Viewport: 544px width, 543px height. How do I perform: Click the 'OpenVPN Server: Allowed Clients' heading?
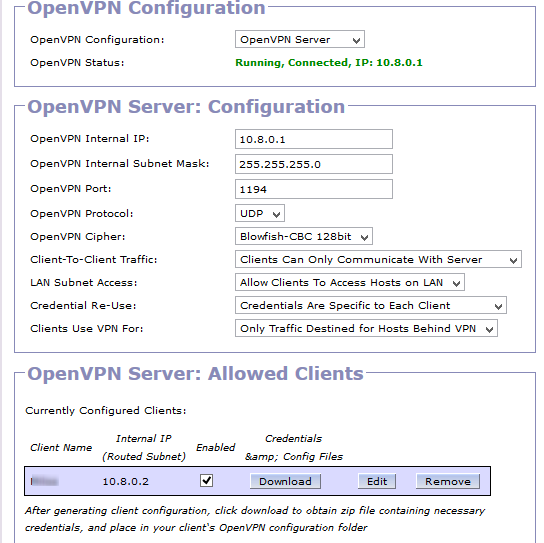[195, 374]
